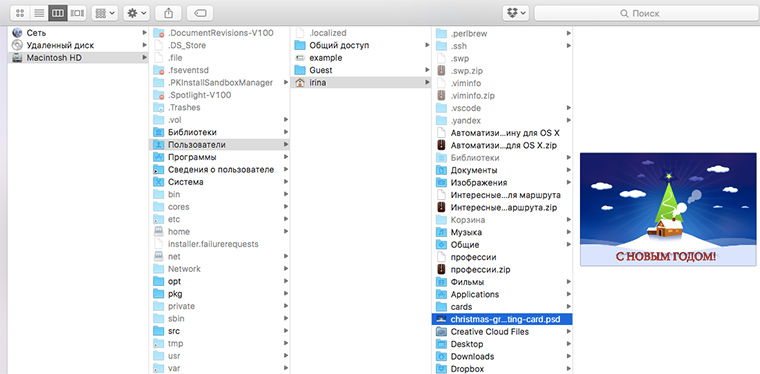
Task: Select christmas-gr…ting-card.psd file
Action: click(x=503, y=319)
